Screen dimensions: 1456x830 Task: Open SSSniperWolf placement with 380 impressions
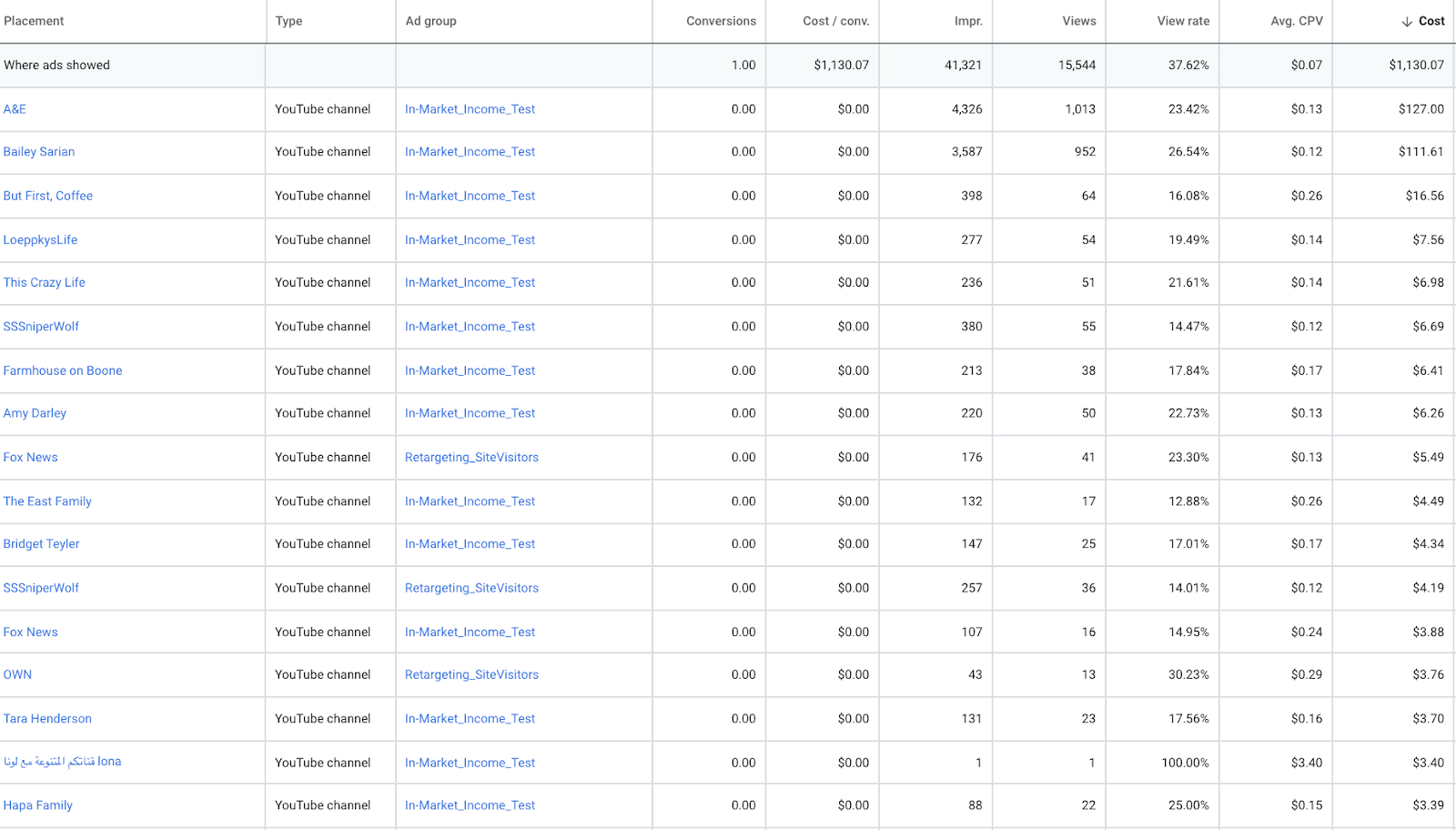point(41,327)
